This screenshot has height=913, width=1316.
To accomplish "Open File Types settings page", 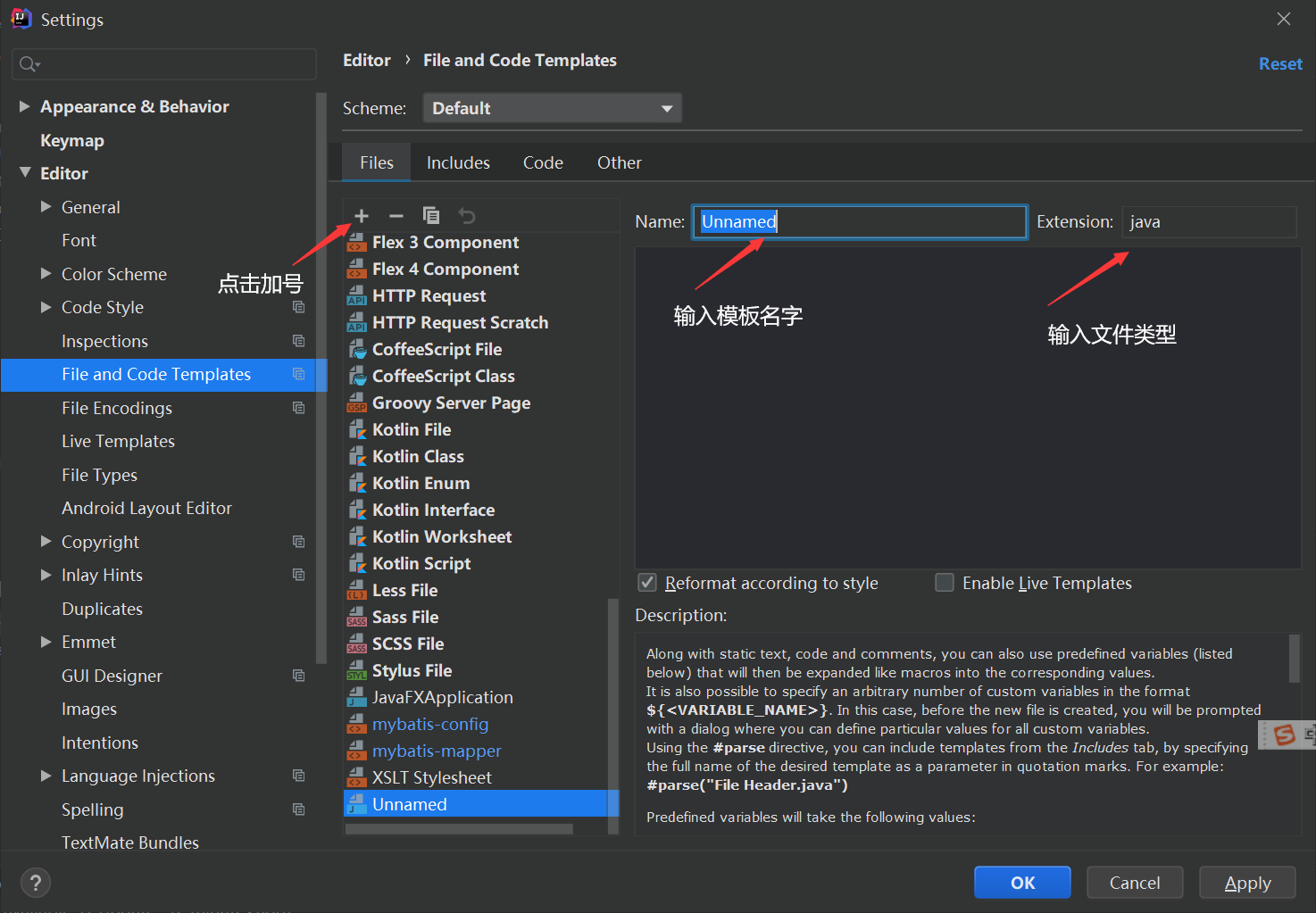I will tap(99, 475).
